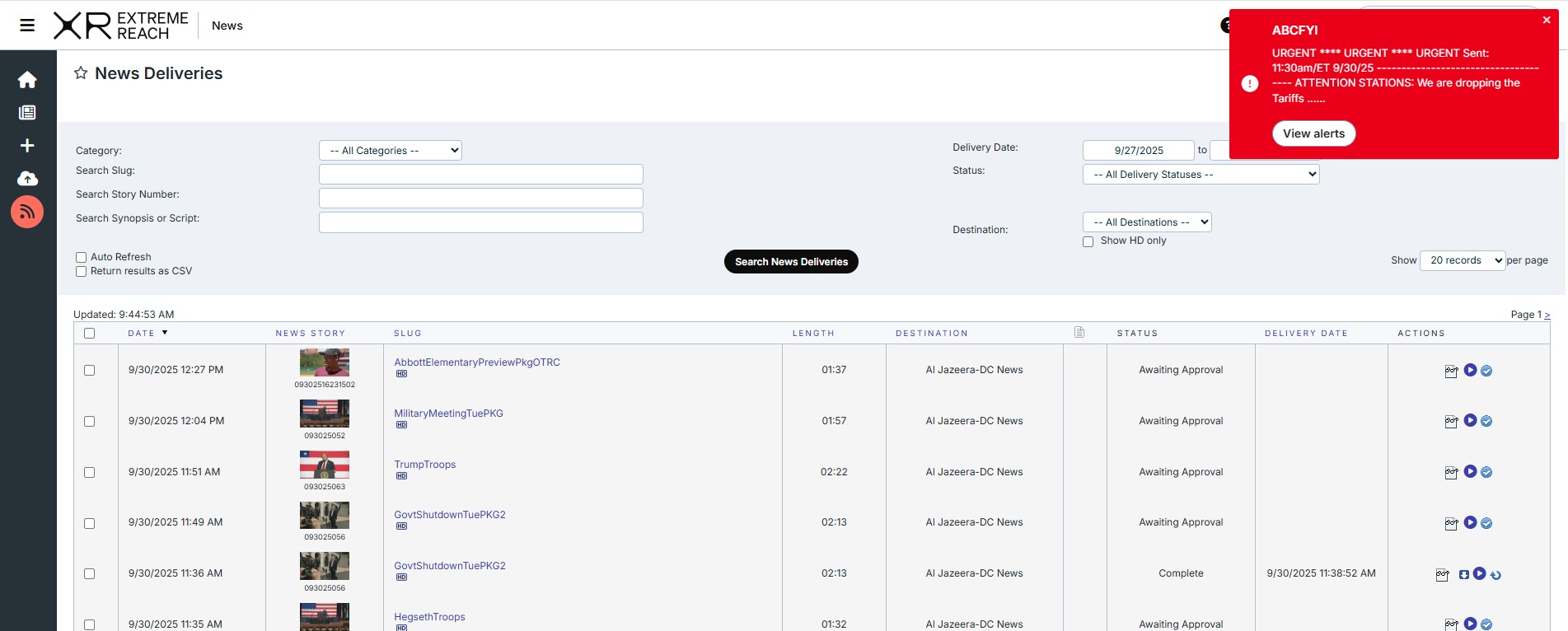The image size is (1568, 631).
Task: Click the plus icon in sidebar
Action: [x=27, y=146]
